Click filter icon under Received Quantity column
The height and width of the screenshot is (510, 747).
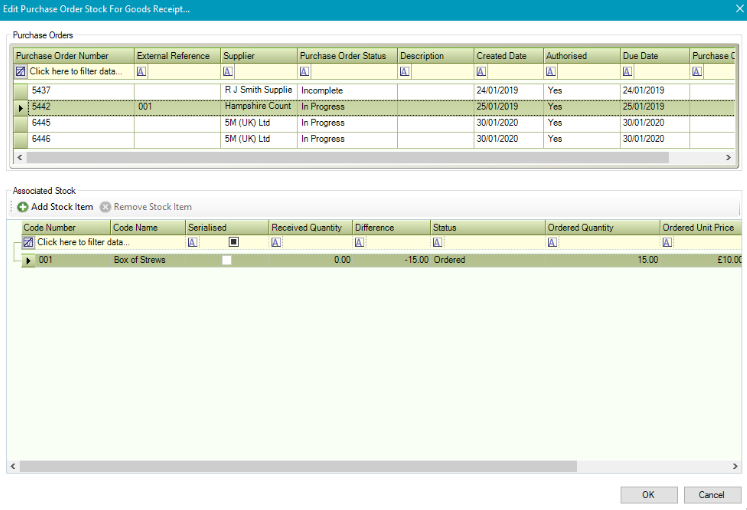(276, 242)
